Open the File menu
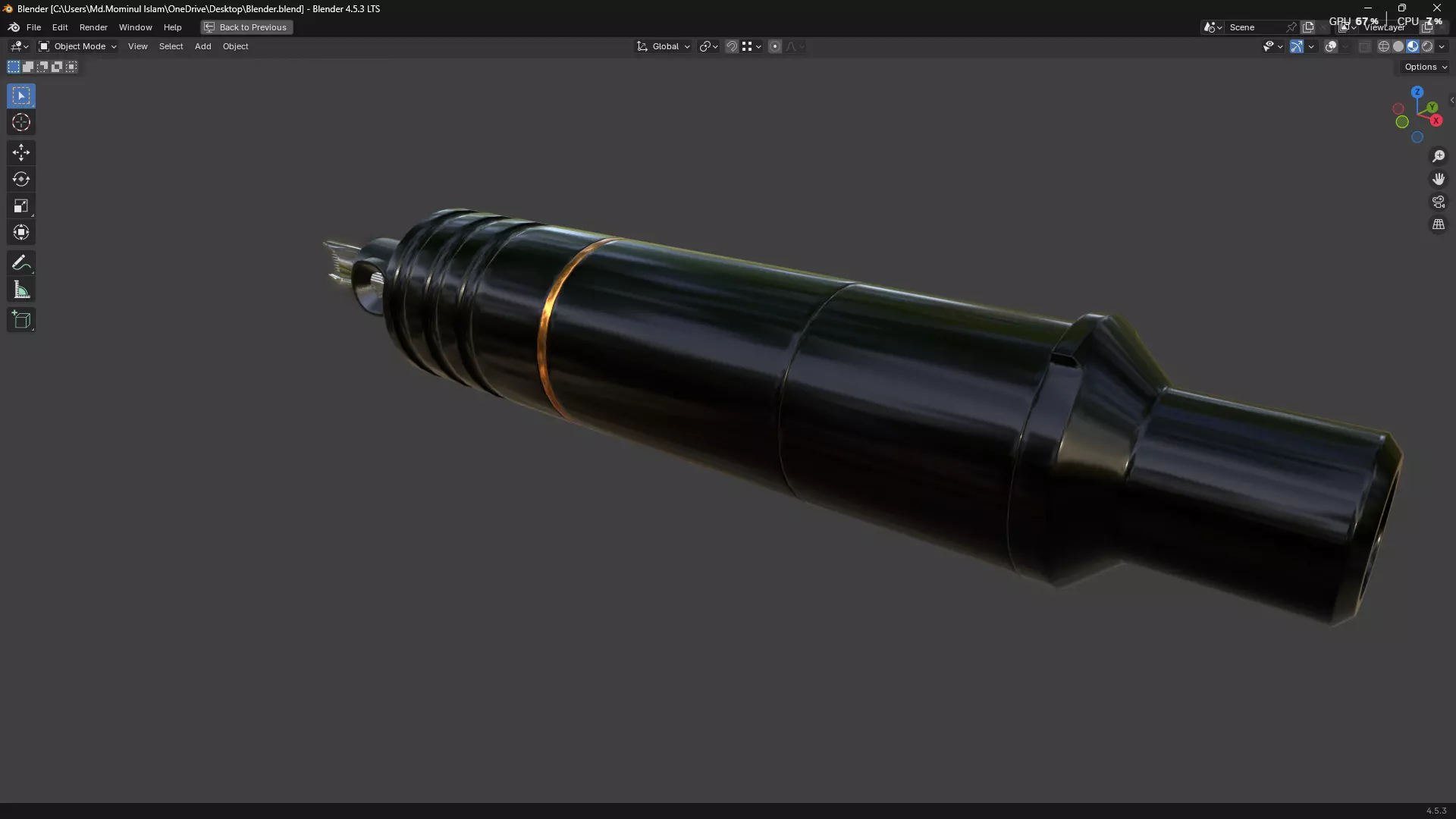The width and height of the screenshot is (1456, 819). click(x=33, y=27)
